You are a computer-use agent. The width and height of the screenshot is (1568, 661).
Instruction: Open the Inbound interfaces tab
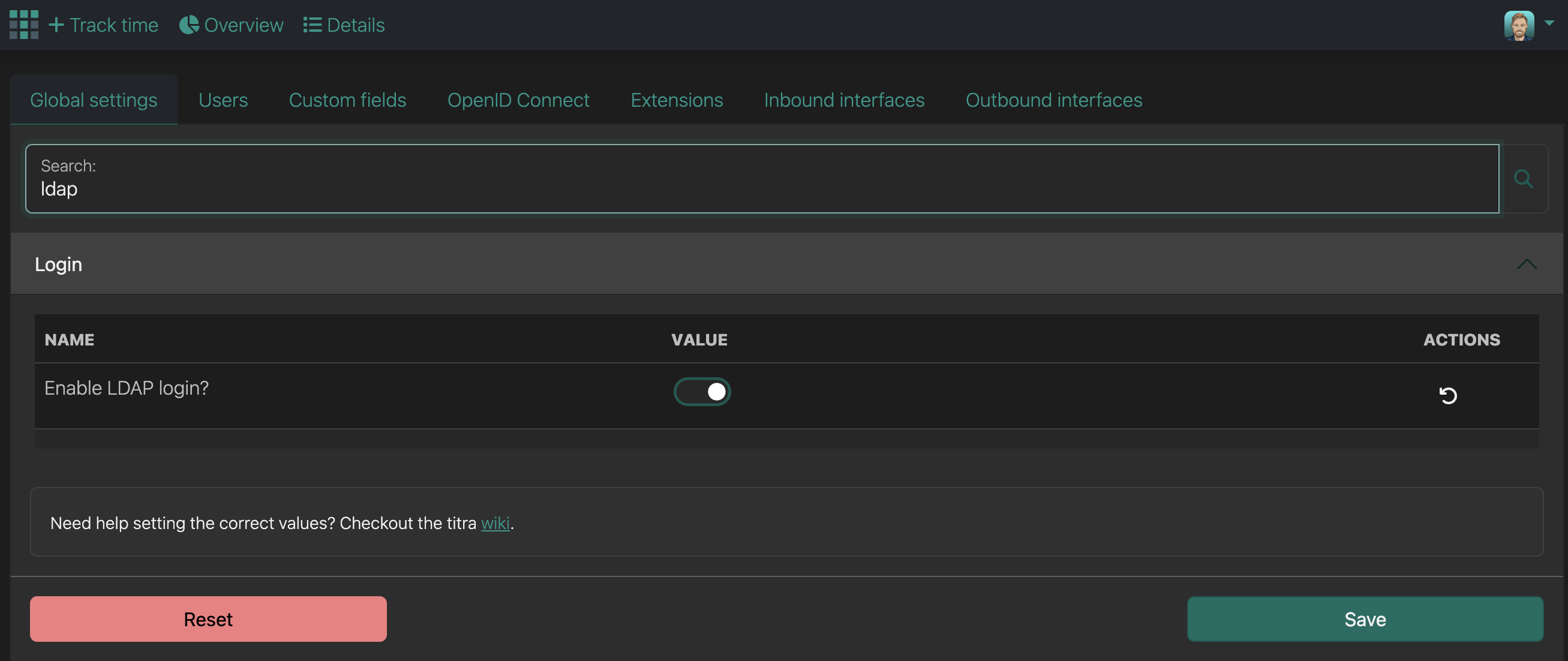coord(843,100)
